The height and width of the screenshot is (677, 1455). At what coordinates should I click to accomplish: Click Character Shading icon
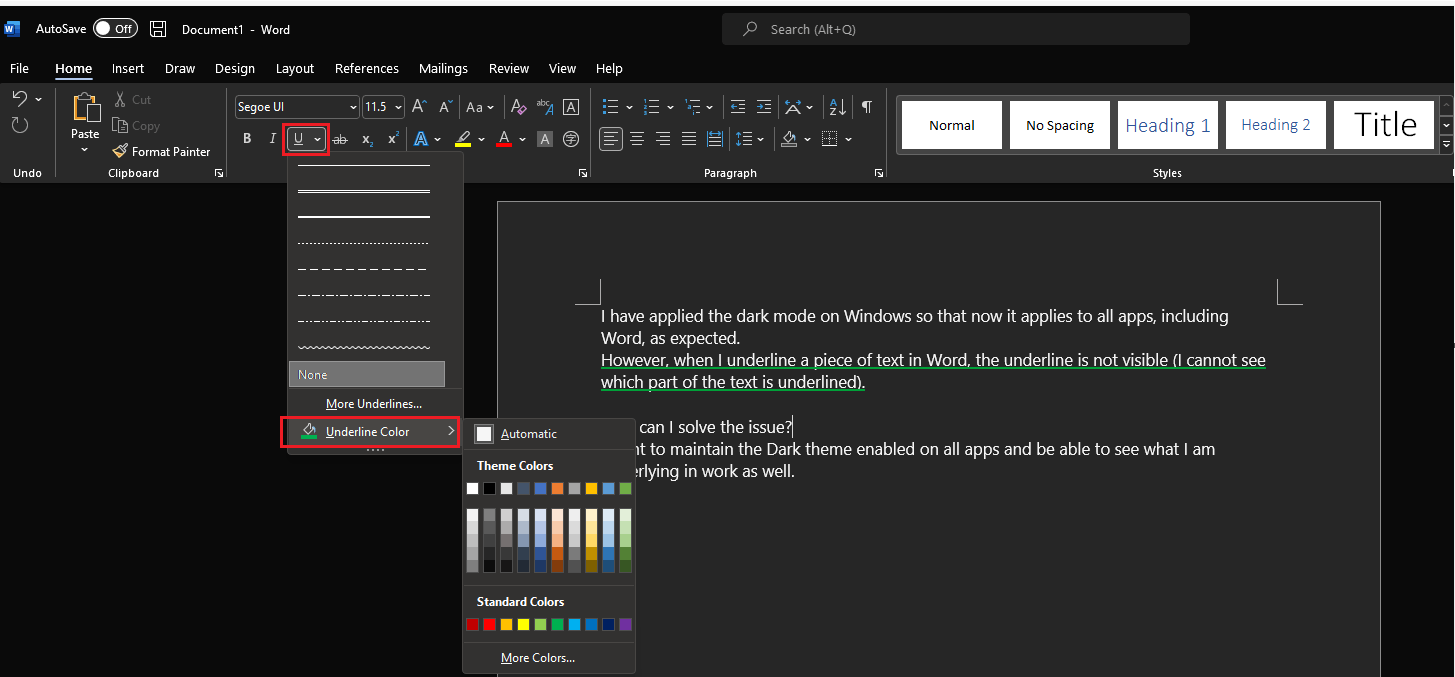coord(545,139)
